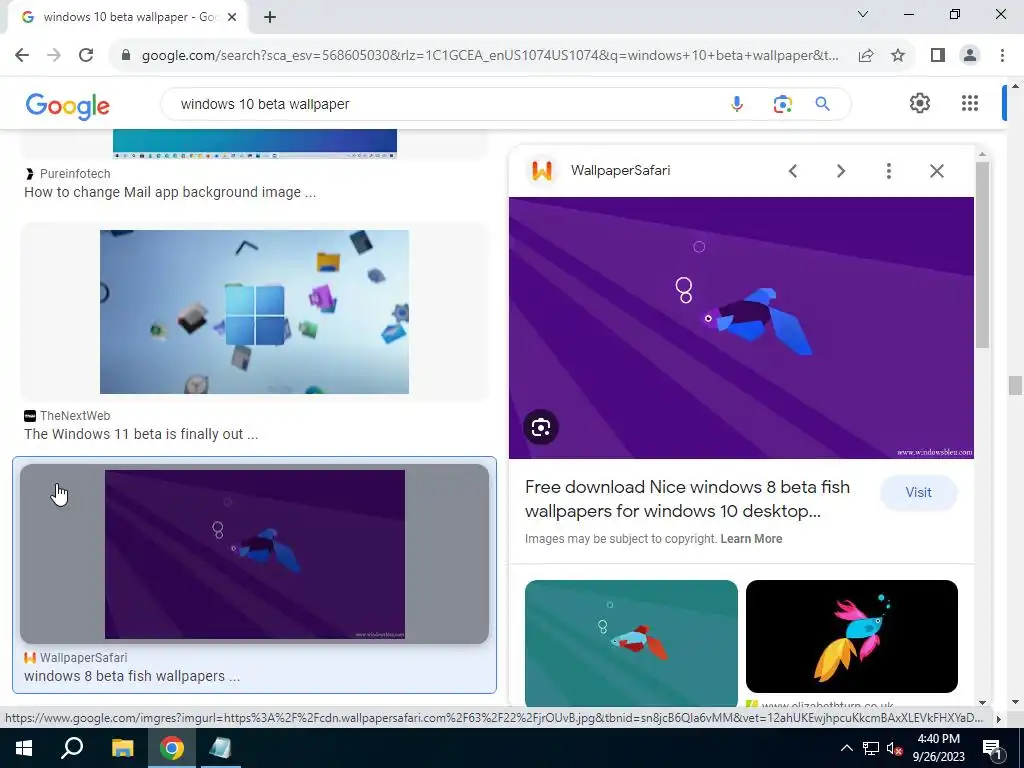This screenshot has height=768, width=1024.
Task: Bookmark this page with the star
Action: [x=898, y=56]
